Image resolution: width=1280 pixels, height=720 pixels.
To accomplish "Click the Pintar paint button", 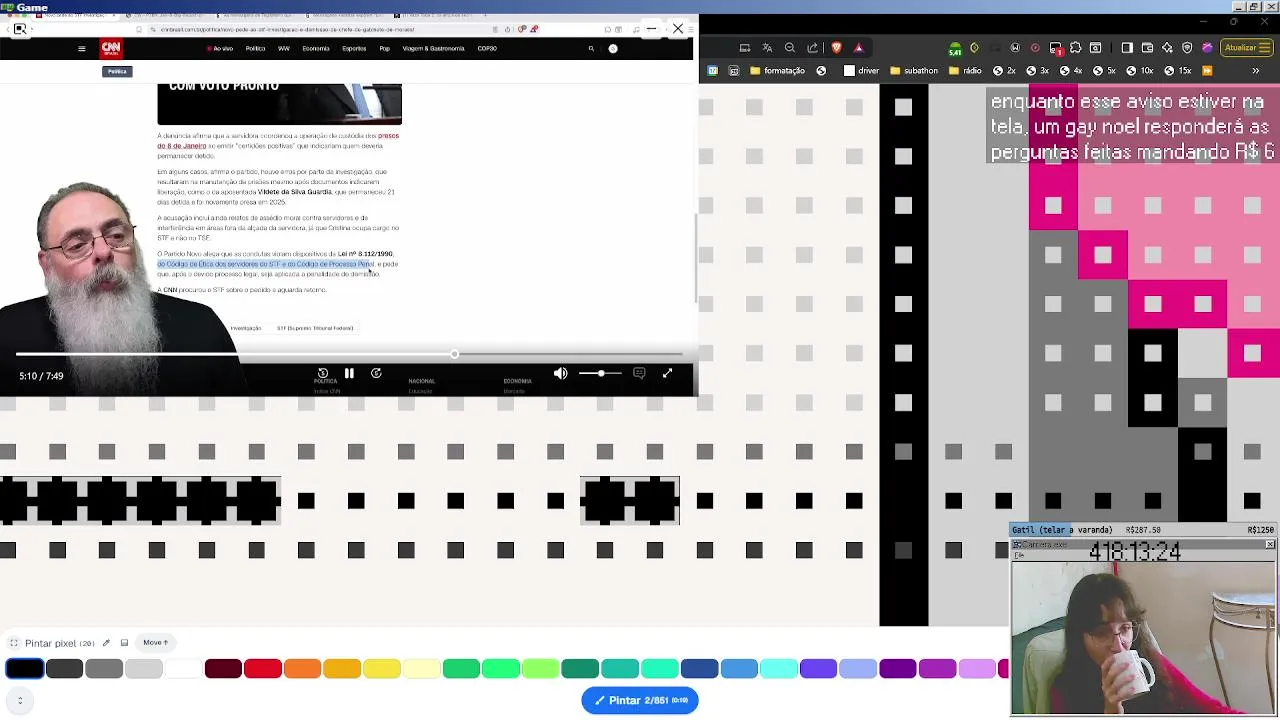I will point(640,700).
